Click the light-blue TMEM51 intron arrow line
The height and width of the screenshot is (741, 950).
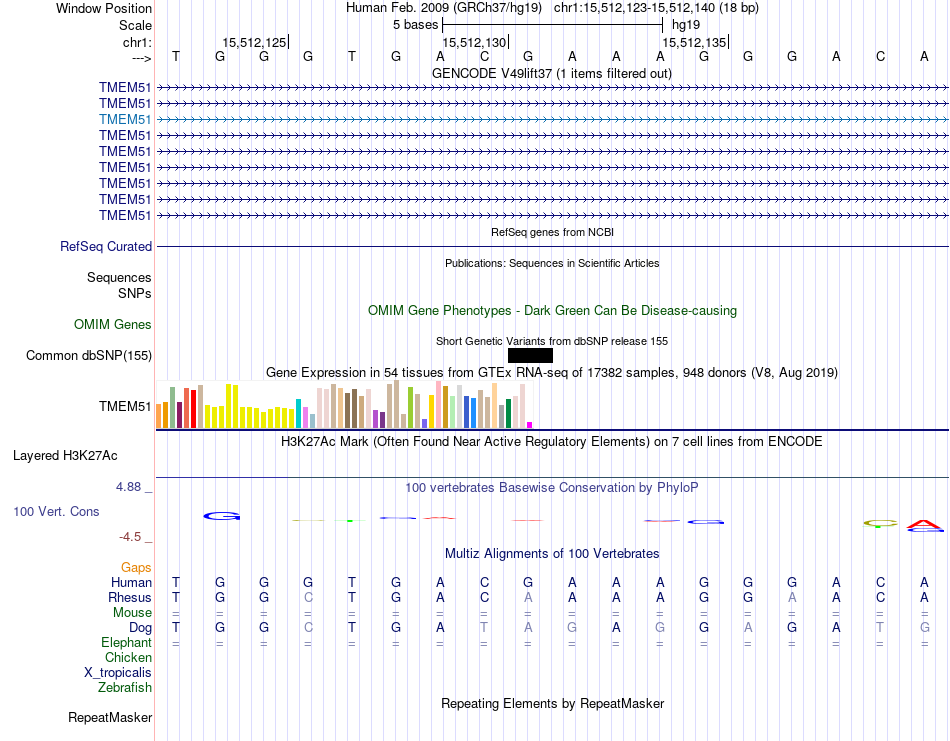pos(553,119)
